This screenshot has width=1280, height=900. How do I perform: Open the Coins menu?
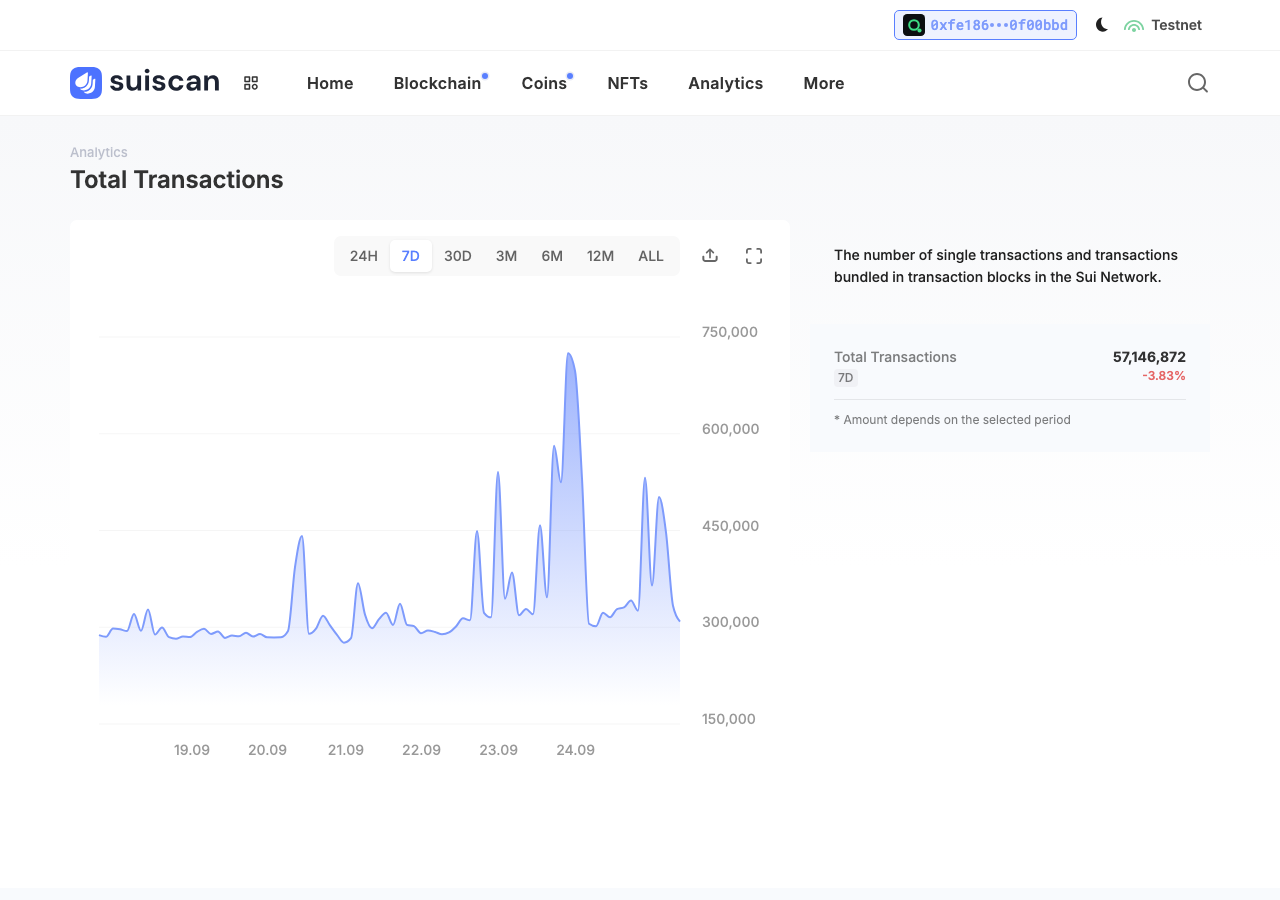pos(544,83)
